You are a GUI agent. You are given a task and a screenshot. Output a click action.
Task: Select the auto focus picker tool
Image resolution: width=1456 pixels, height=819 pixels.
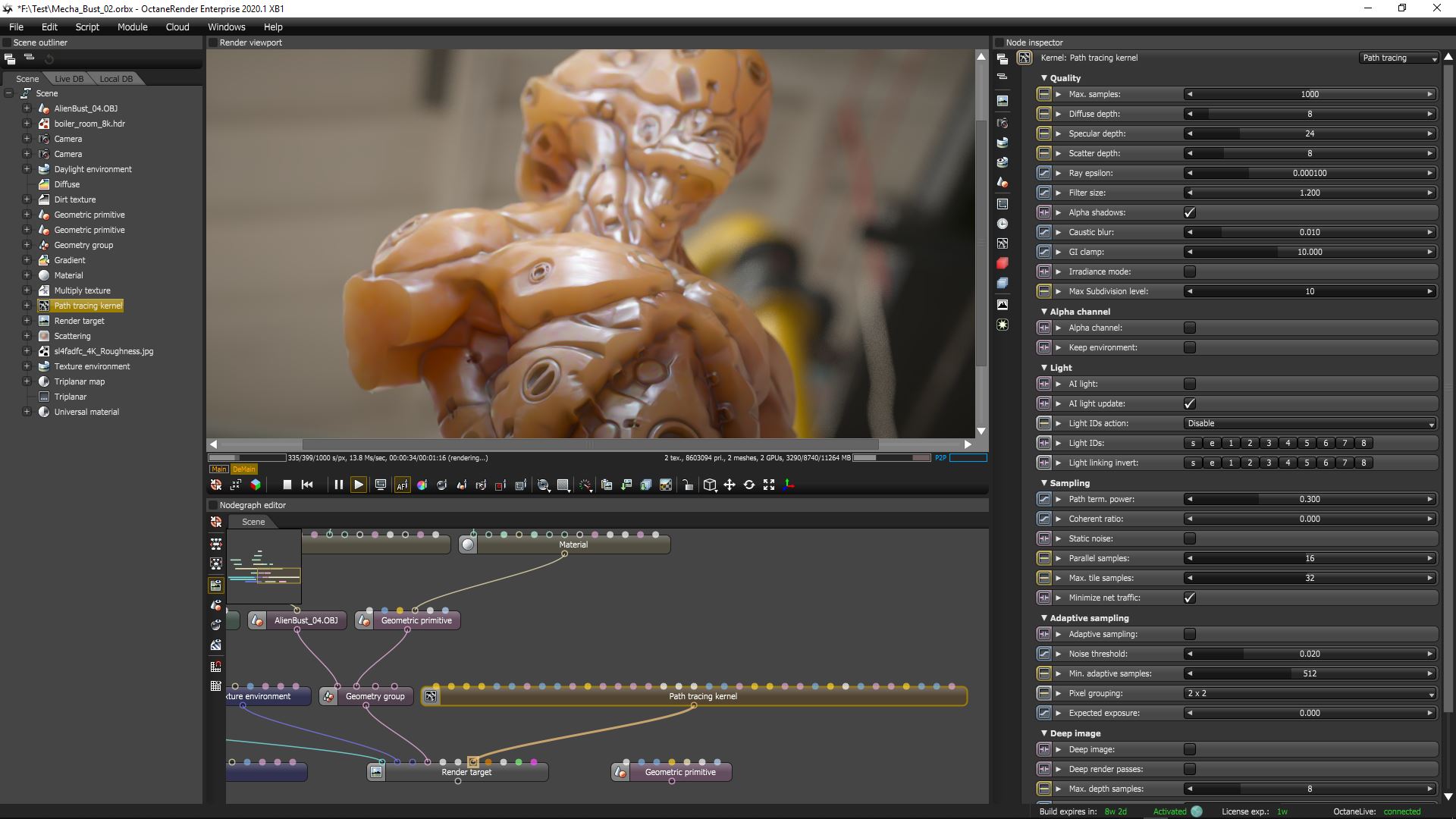(402, 485)
